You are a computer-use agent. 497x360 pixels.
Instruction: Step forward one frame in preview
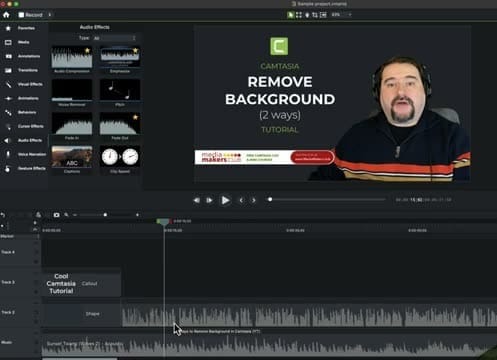(209, 200)
